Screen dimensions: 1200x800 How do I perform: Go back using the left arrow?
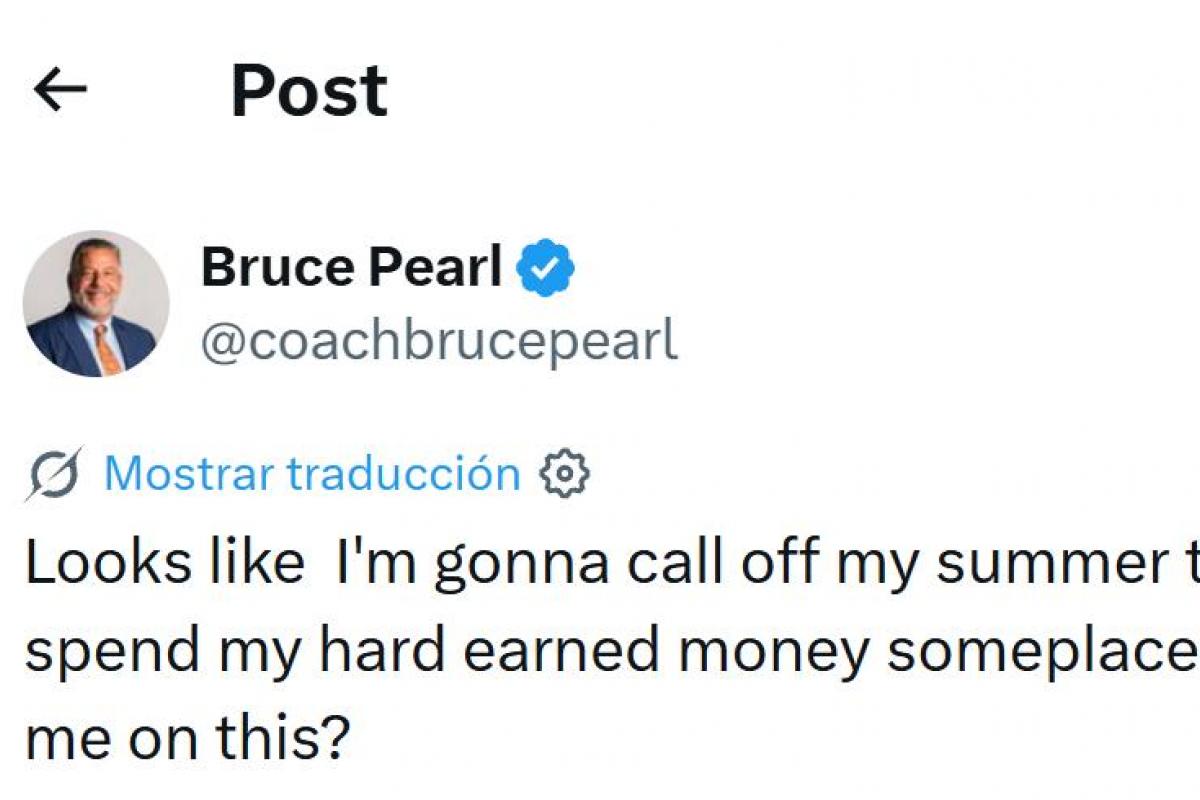point(61,91)
